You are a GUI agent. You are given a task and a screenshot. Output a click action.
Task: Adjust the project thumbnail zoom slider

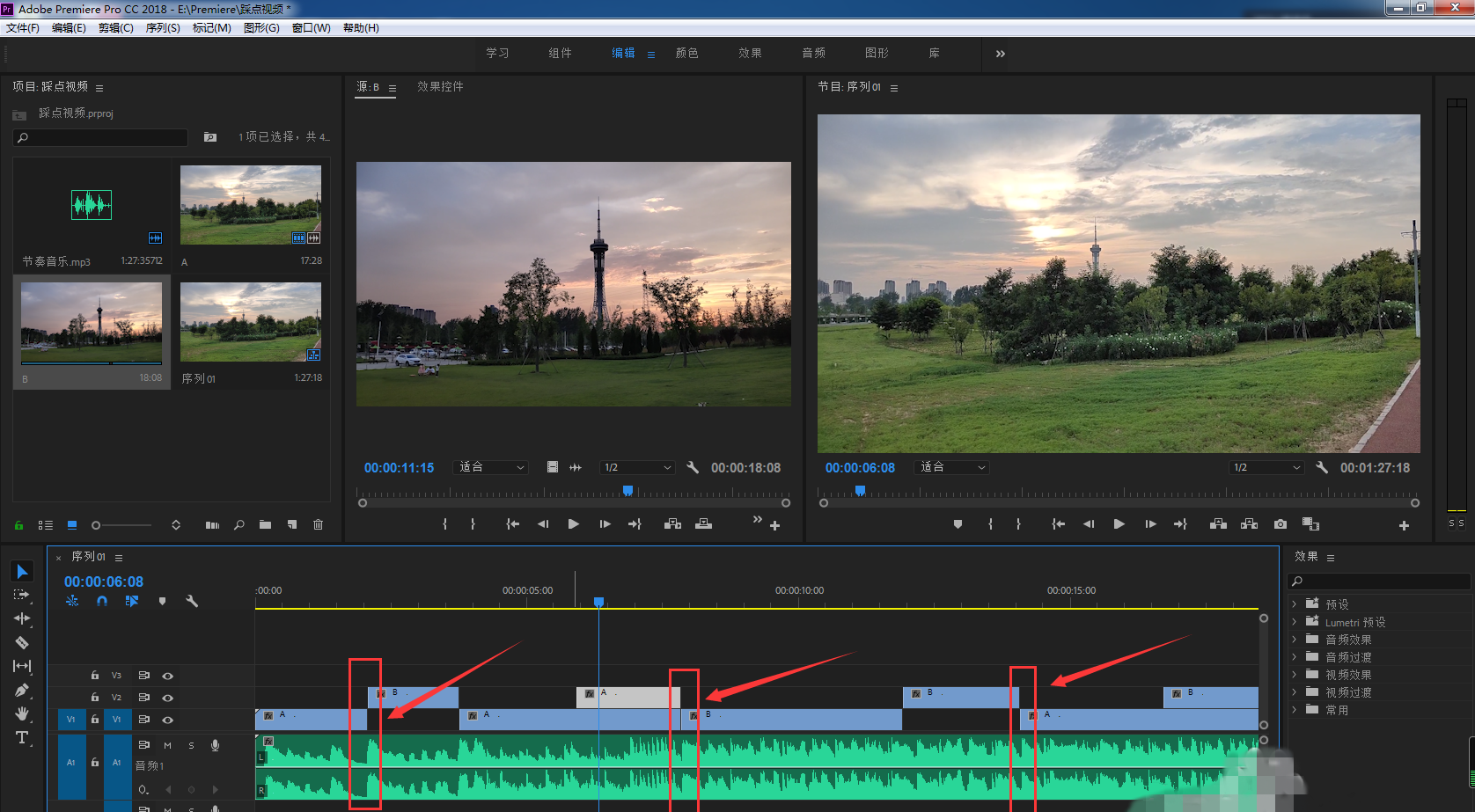97,525
